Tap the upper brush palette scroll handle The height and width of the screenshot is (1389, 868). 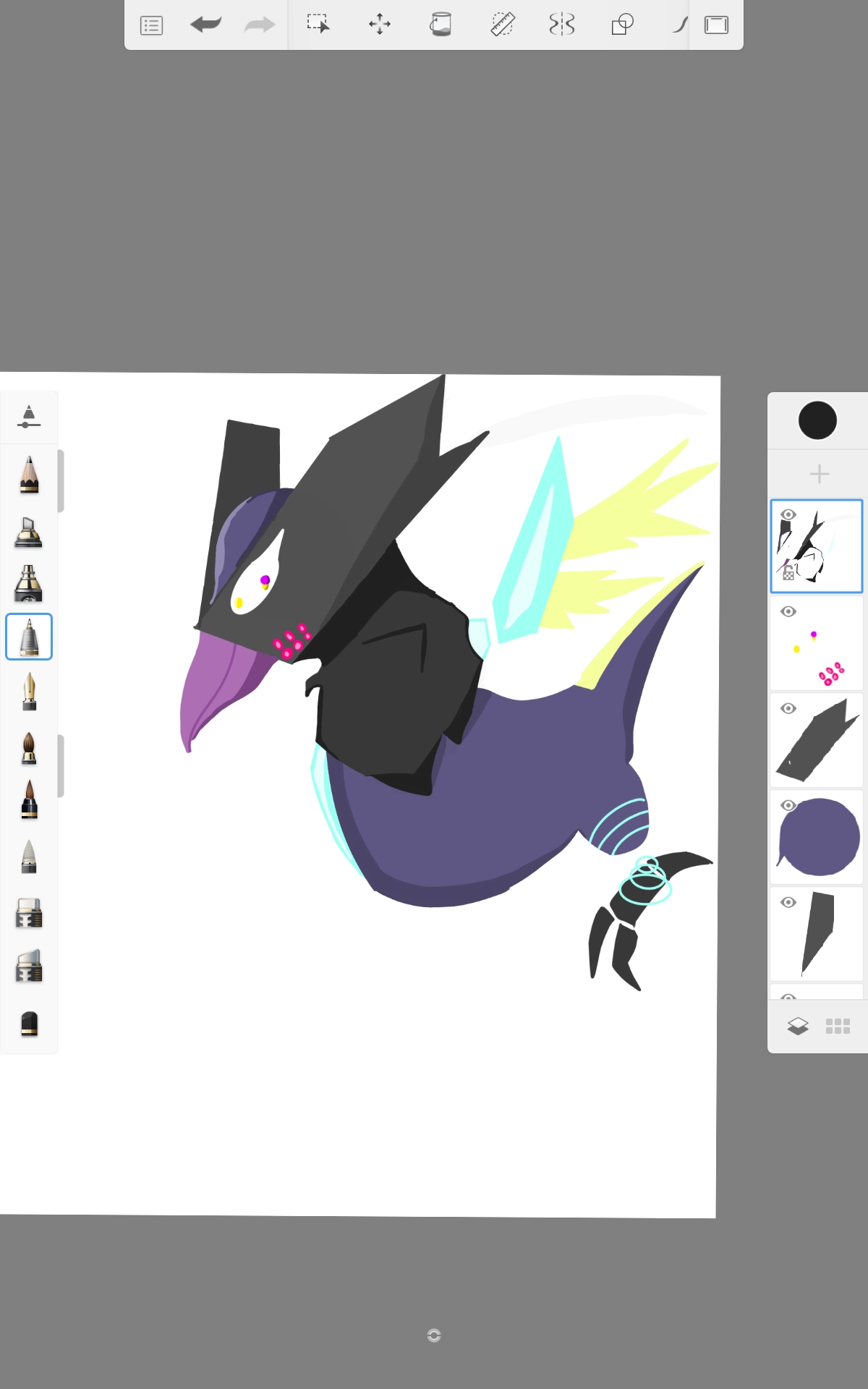(61, 481)
